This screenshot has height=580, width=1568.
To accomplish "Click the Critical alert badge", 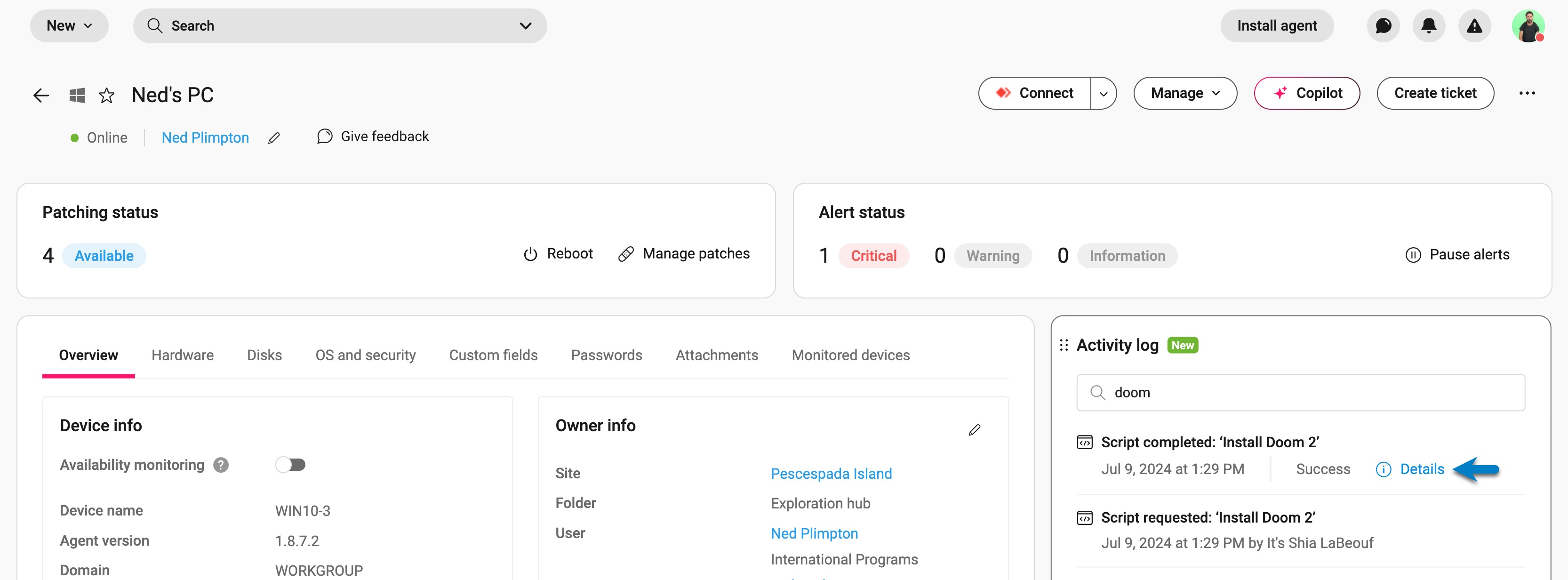I will (x=873, y=256).
